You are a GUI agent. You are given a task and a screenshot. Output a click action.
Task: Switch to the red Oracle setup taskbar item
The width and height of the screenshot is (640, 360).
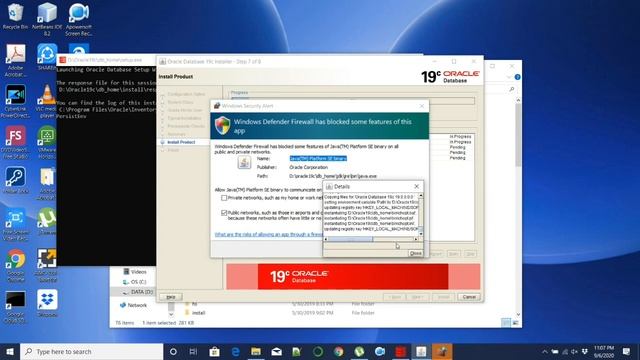pos(400,351)
